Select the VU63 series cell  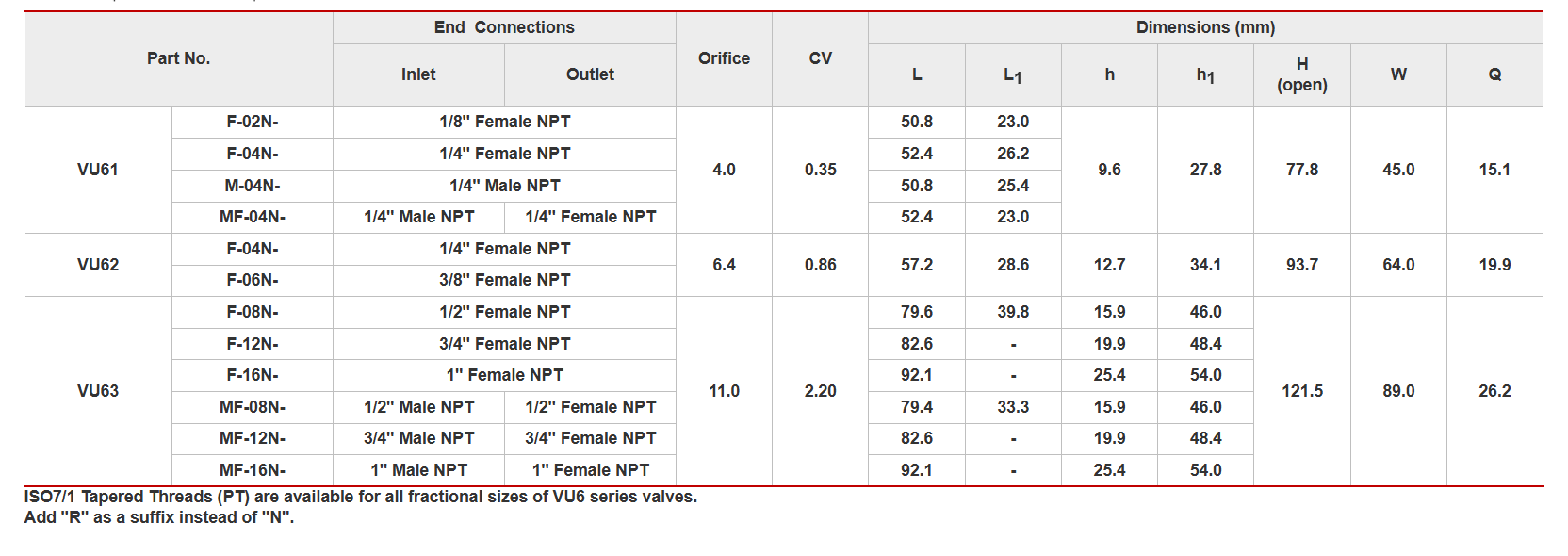(98, 391)
